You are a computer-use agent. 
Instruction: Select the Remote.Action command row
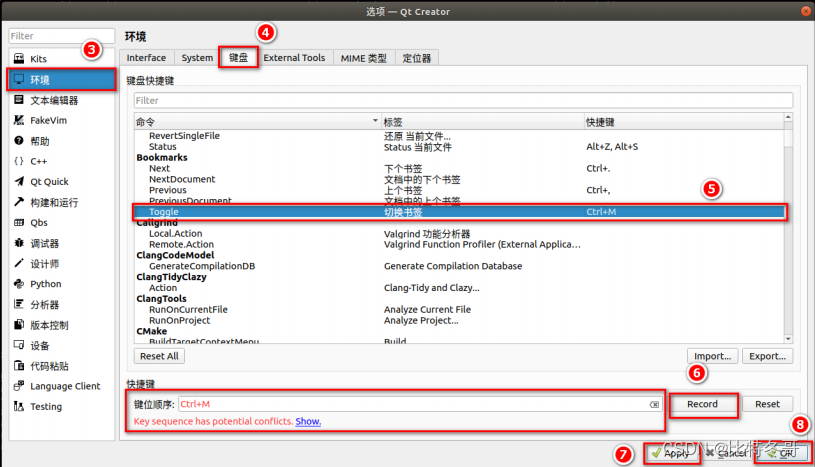459,244
